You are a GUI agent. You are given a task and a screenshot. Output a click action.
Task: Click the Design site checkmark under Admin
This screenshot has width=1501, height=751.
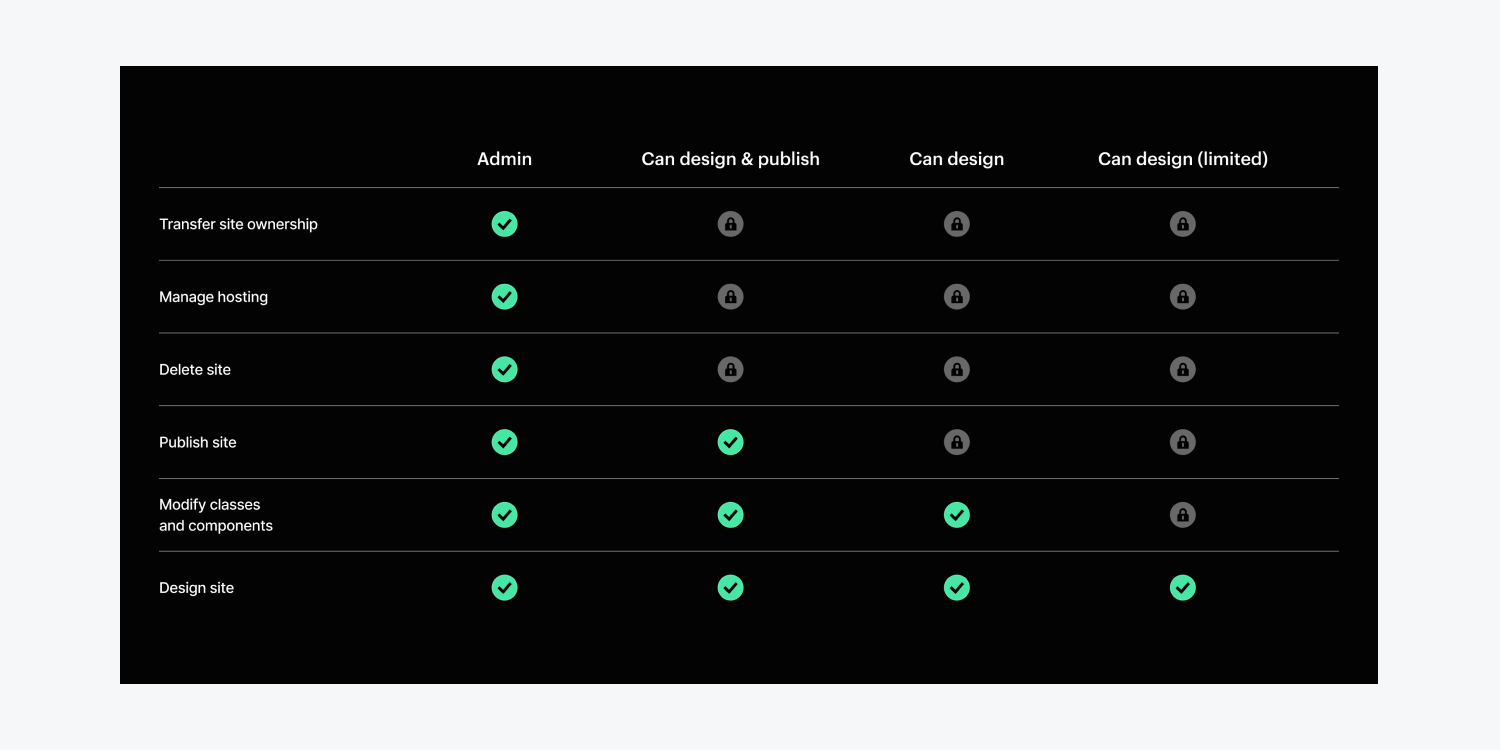[505, 588]
